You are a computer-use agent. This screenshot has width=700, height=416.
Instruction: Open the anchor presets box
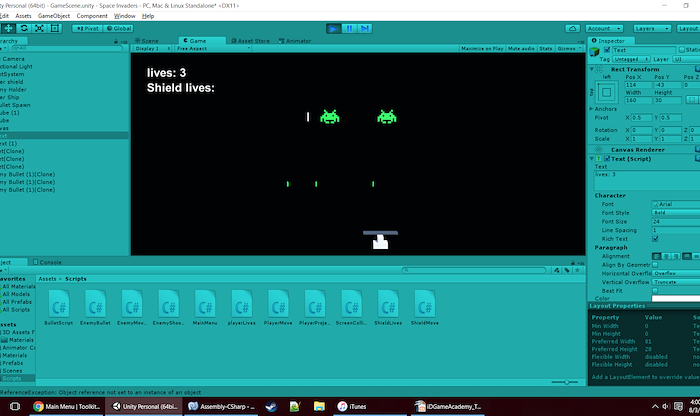point(606,92)
